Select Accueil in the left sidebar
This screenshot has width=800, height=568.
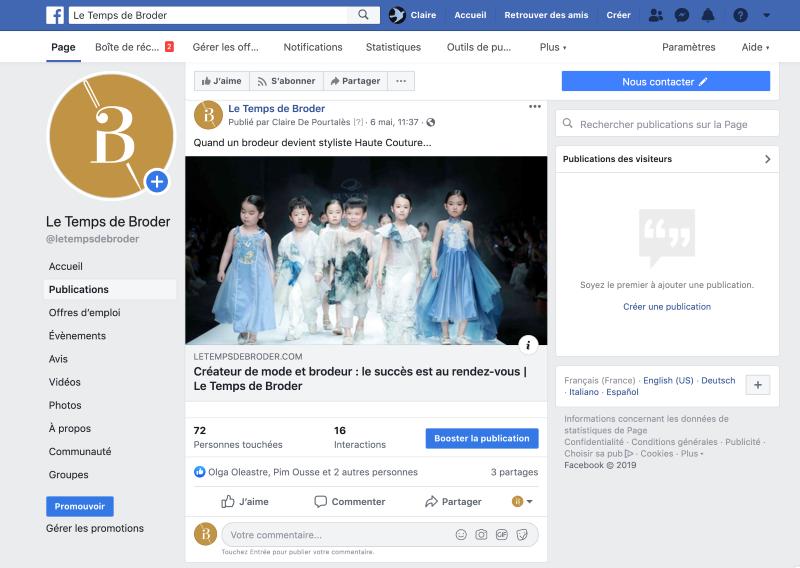click(x=66, y=266)
